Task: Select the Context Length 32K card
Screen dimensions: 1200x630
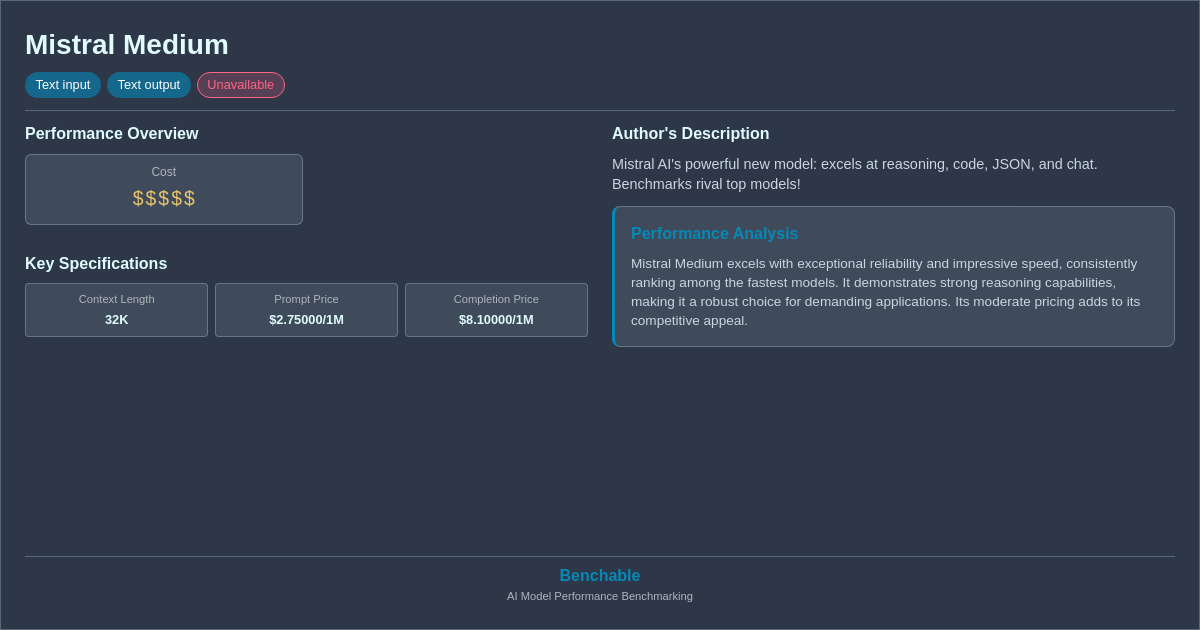Action: (x=116, y=310)
